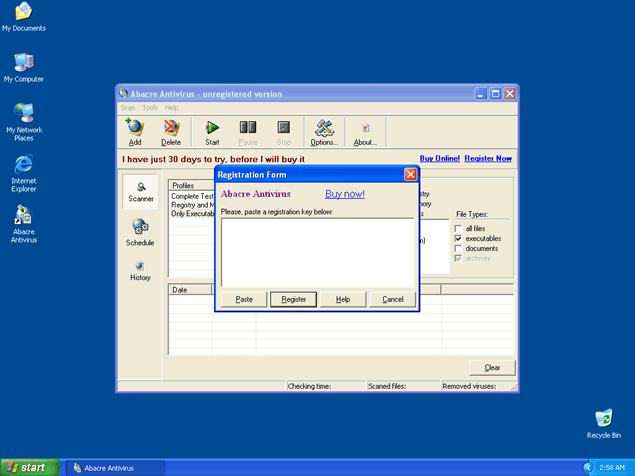Image resolution: width=635 pixels, height=476 pixels.
Task: Click inside the registration key text box
Action: click(x=317, y=250)
